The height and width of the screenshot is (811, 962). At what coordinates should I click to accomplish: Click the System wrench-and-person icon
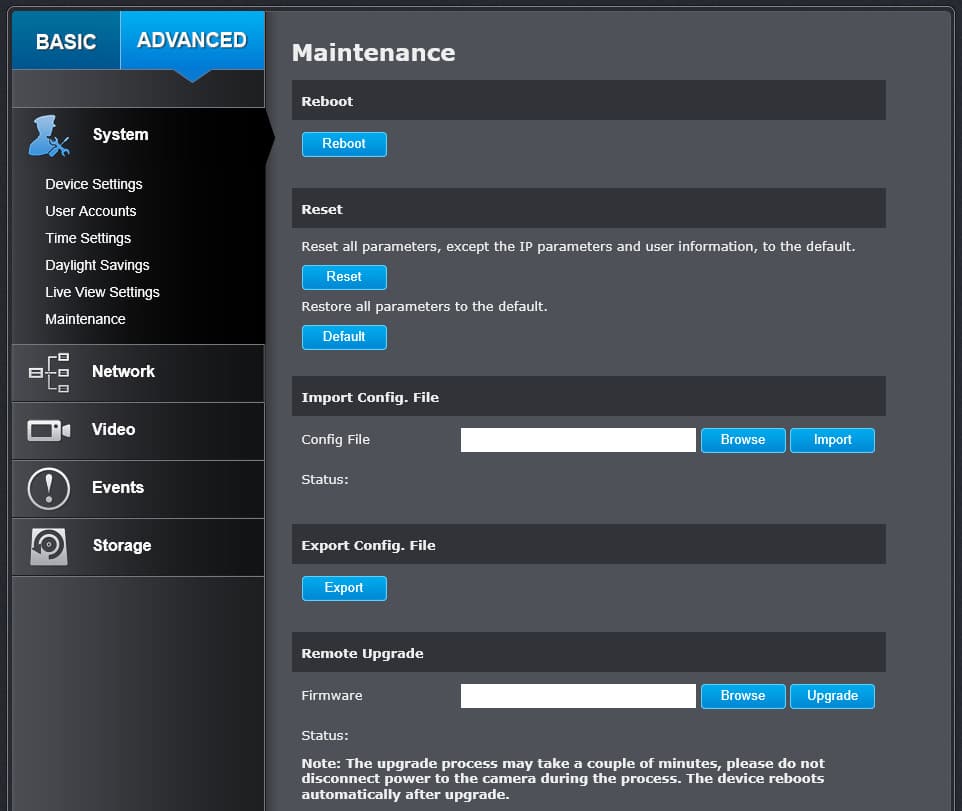coord(49,136)
